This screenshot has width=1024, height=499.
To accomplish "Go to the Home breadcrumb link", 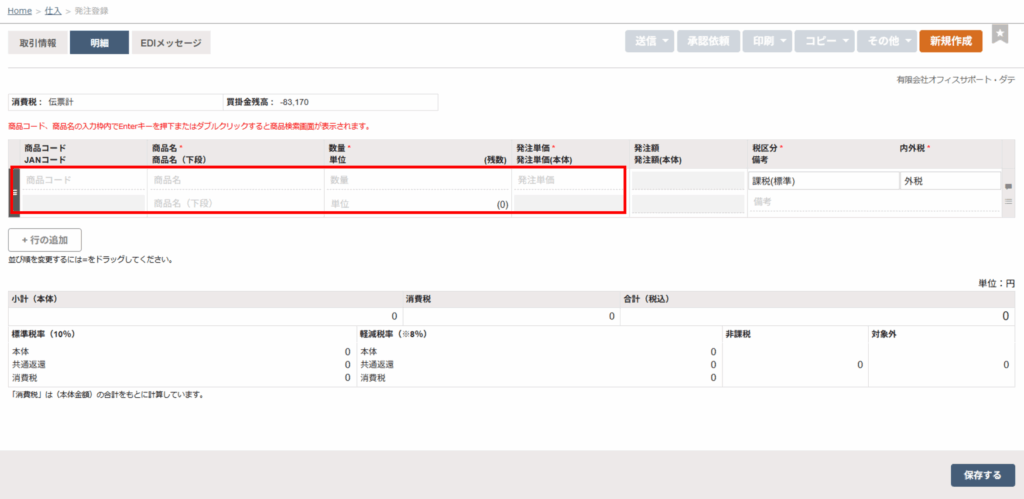I will pos(19,10).
